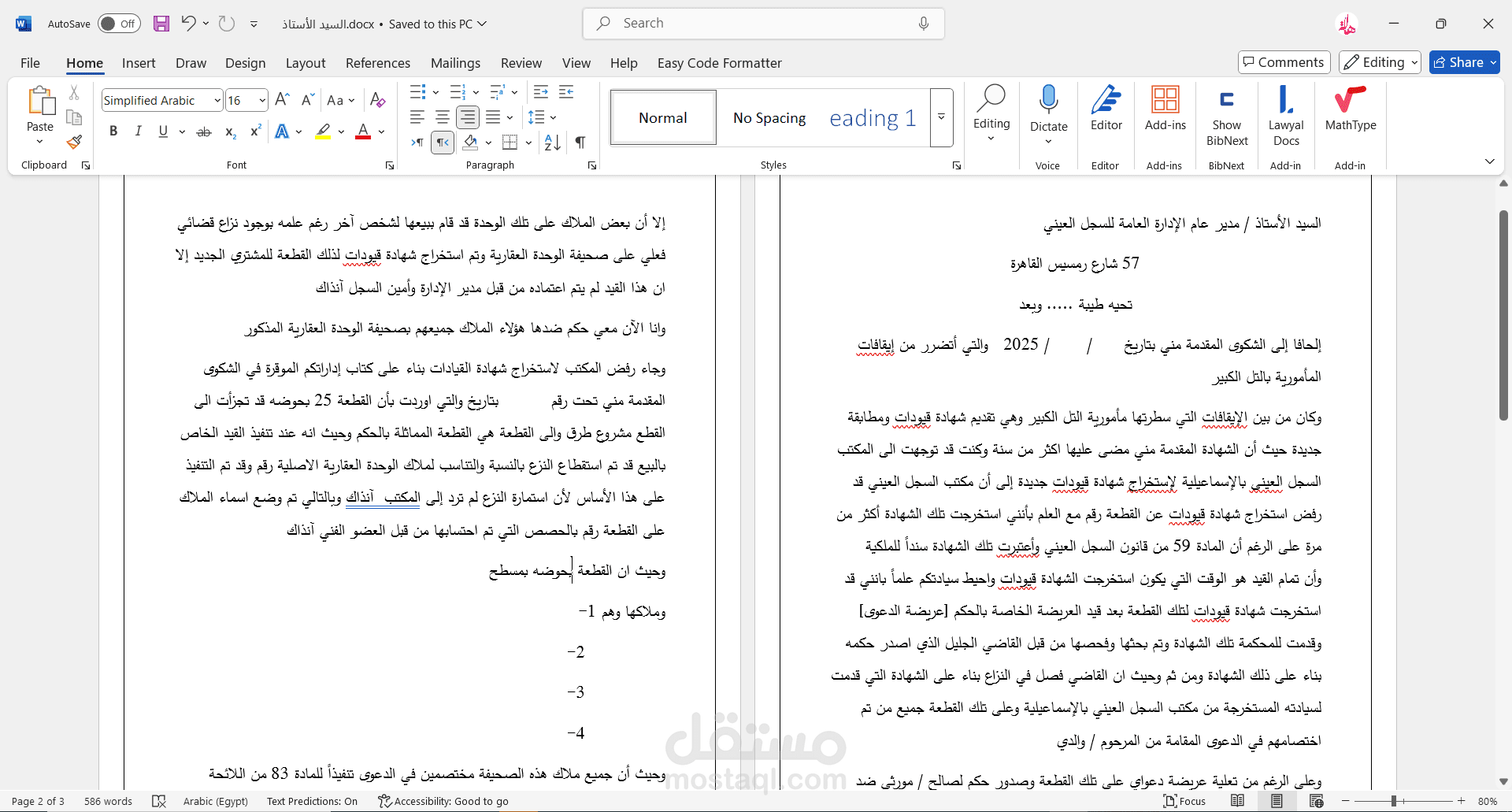Click the Sort paragraph icon
The height and width of the screenshot is (812, 1512).
[553, 143]
